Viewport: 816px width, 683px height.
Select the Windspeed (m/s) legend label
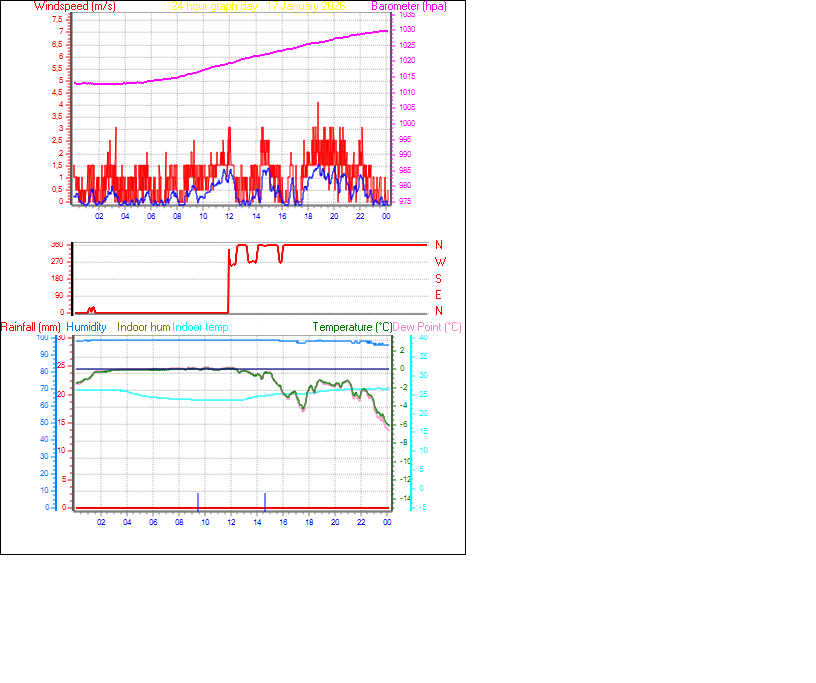pyautogui.click(x=73, y=6)
